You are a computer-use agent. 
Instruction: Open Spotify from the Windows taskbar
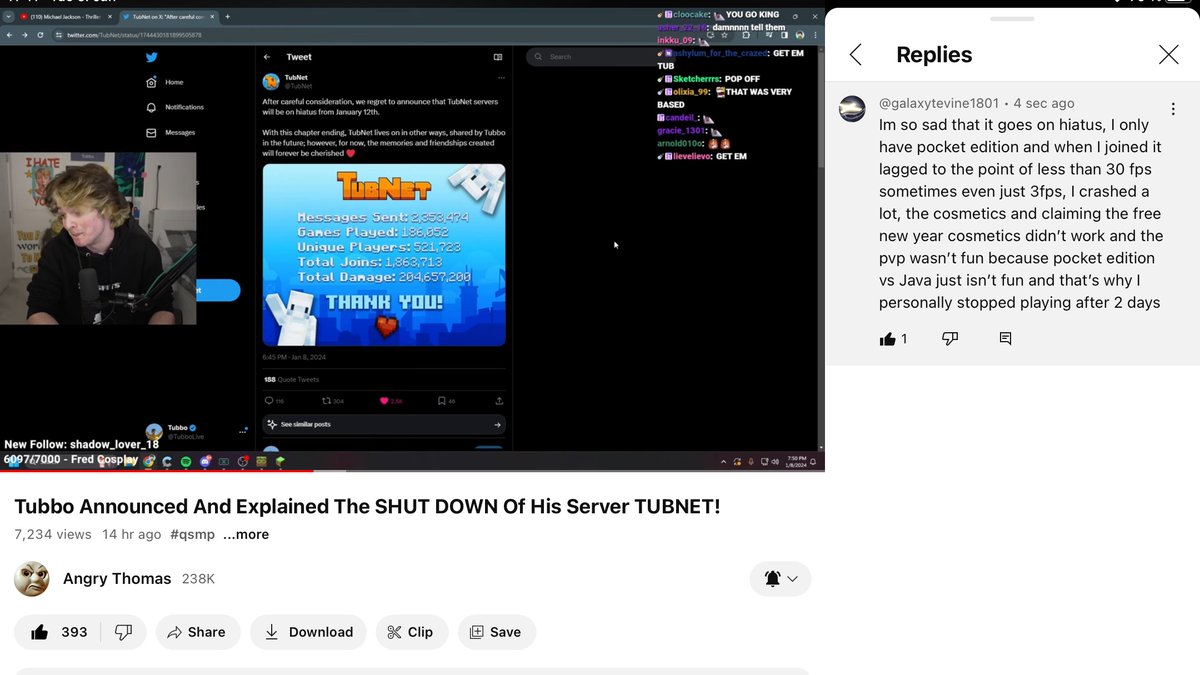click(x=186, y=462)
